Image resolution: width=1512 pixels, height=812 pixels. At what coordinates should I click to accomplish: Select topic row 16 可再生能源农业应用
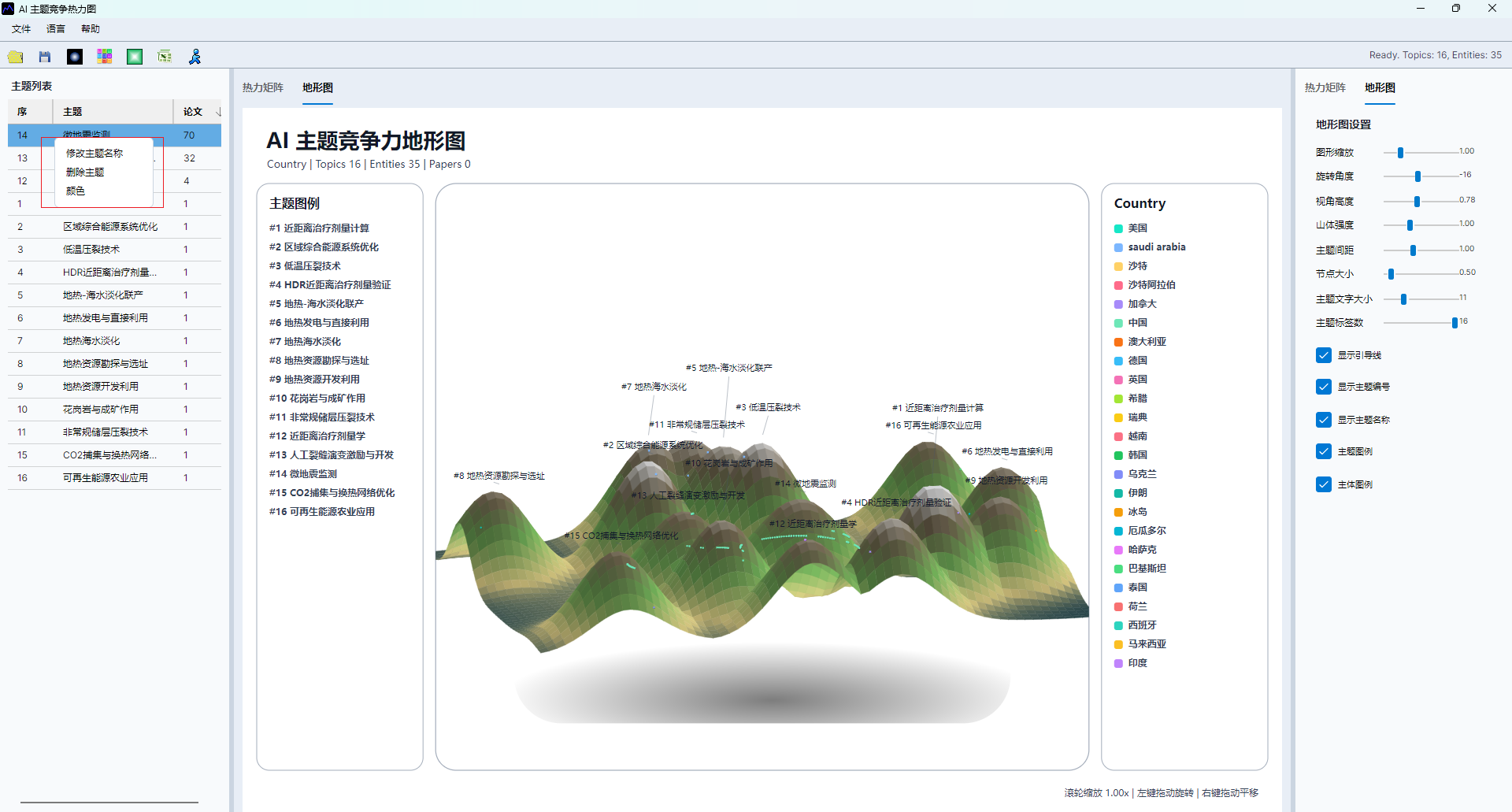click(x=115, y=478)
